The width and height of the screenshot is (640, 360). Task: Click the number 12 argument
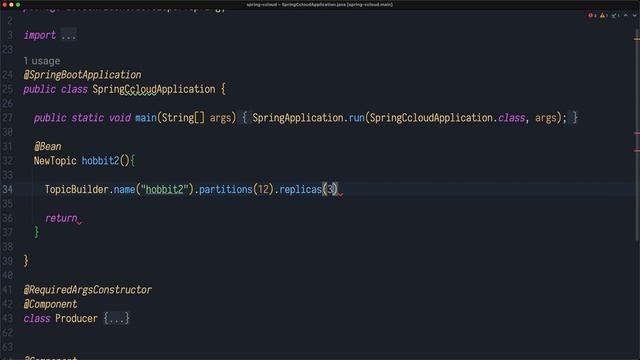(x=263, y=189)
